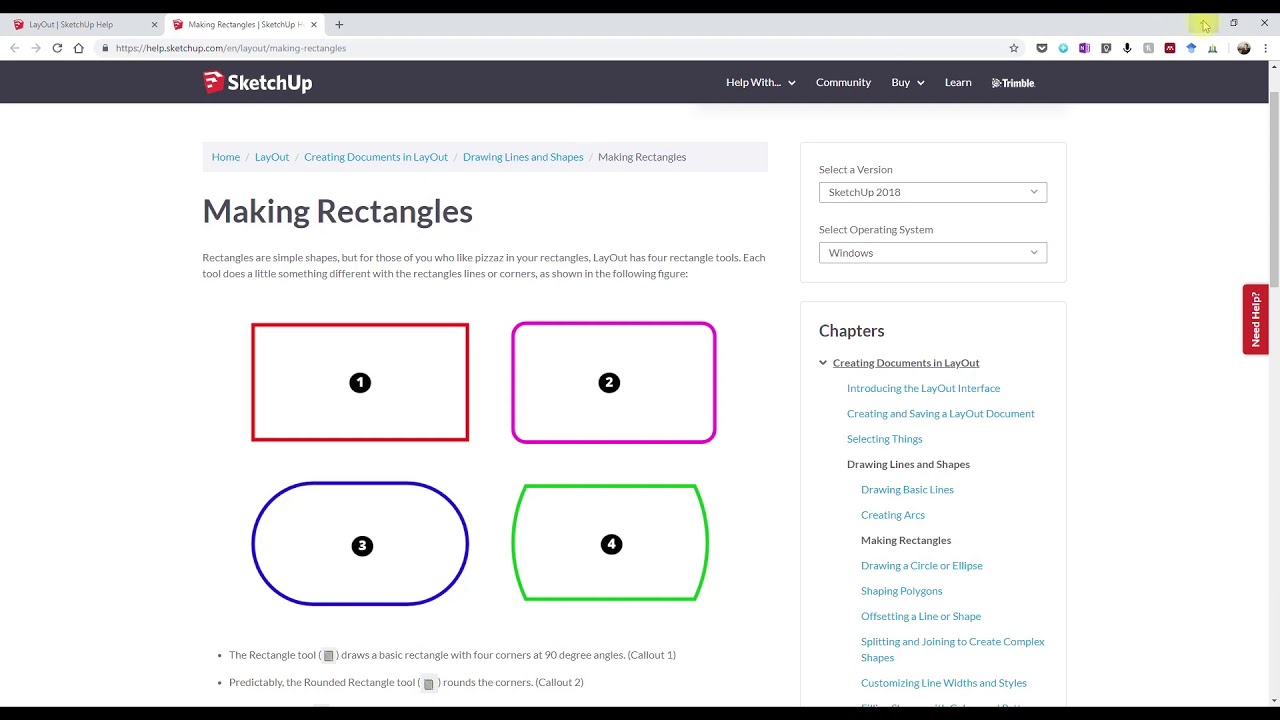This screenshot has width=1280, height=720.
Task: Open the Selecting Things chapter
Action: click(x=884, y=439)
